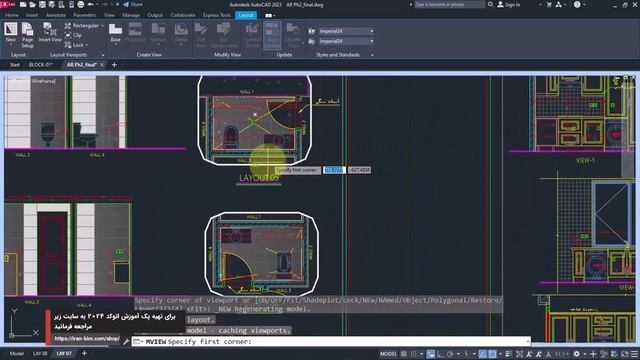640x360 pixels.
Task: Toggle snap mode in status bar
Action: point(413,354)
